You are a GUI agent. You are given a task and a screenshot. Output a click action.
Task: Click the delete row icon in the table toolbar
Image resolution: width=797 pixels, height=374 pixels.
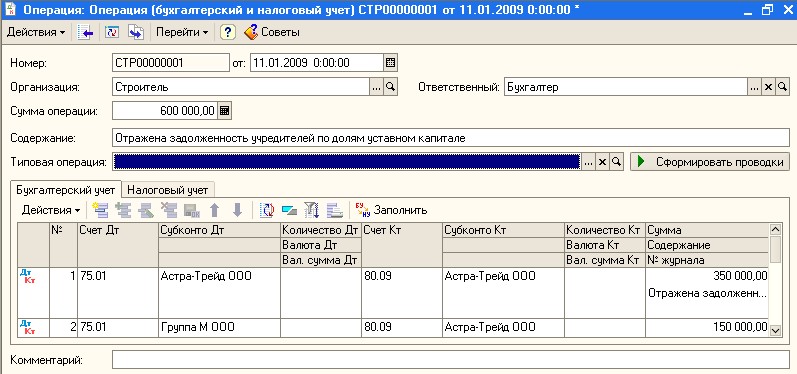pyautogui.click(x=169, y=210)
